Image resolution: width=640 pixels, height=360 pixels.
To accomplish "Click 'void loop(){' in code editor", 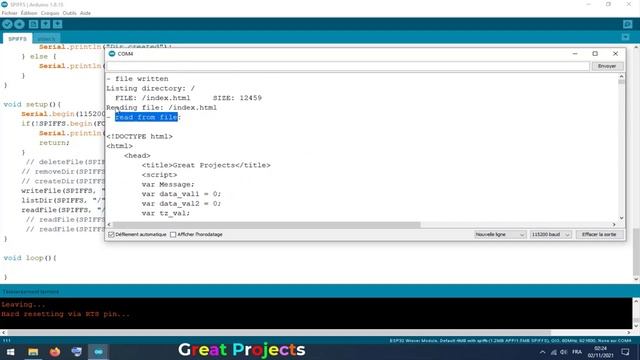I will pos(30,258).
